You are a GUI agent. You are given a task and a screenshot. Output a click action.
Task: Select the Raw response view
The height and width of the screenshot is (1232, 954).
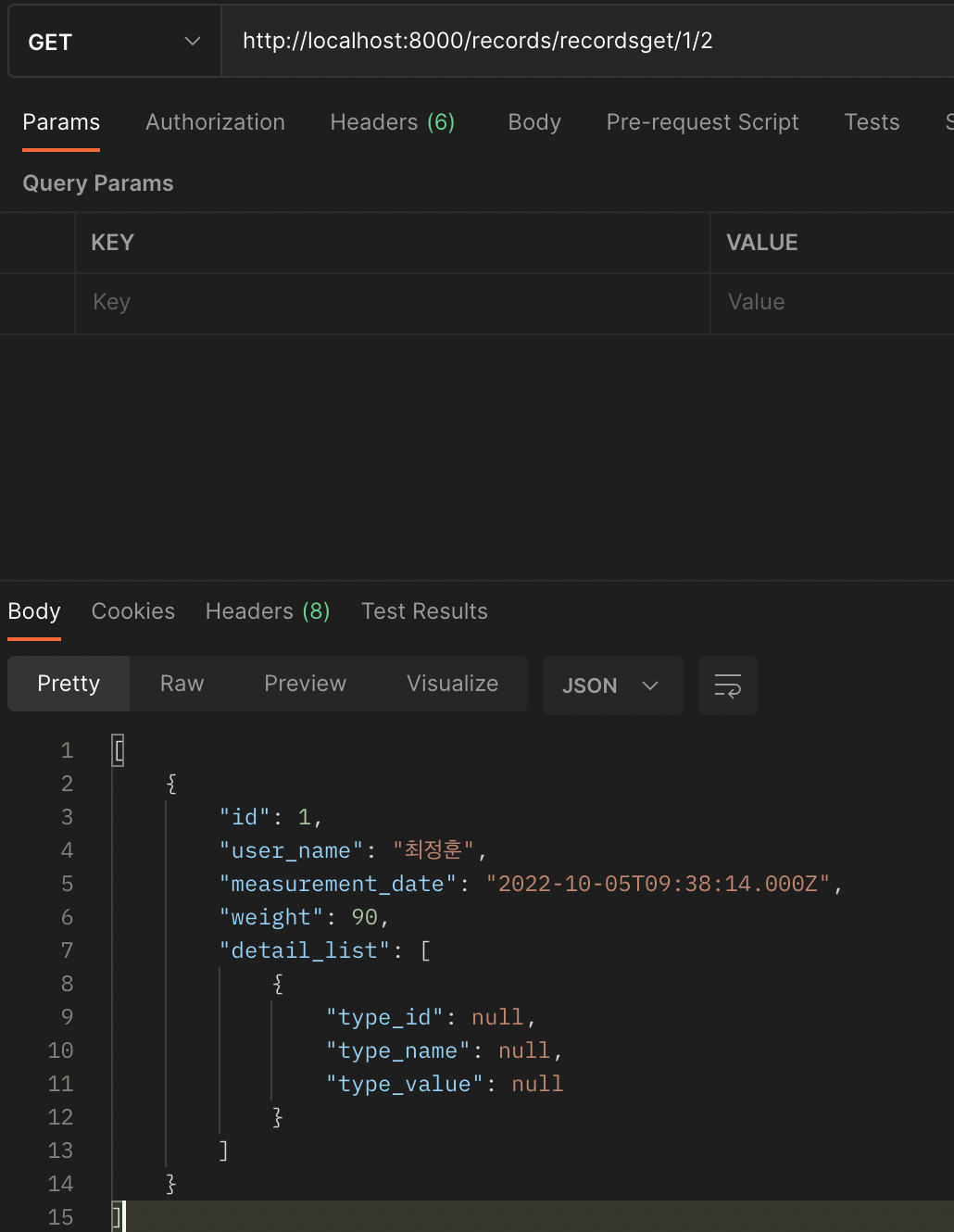[x=181, y=683]
